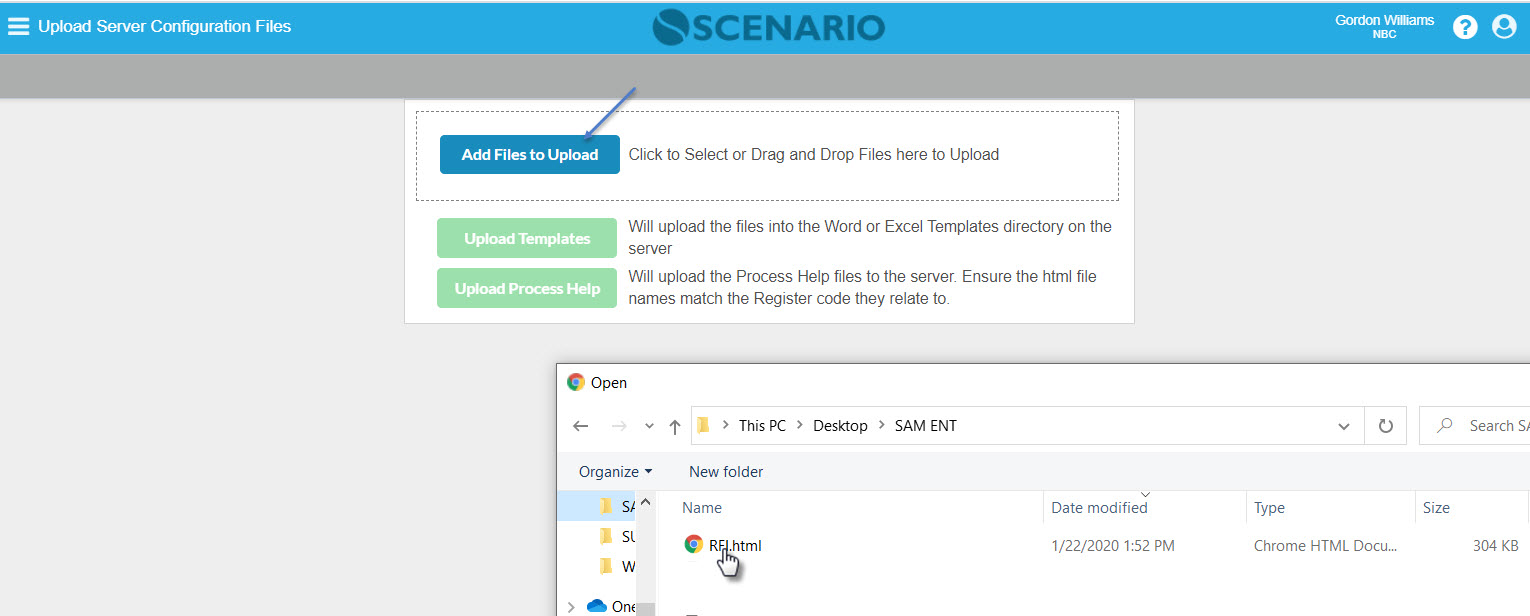Click the Add Files to Upload button
Image resolution: width=1530 pixels, height=616 pixels.
coord(529,155)
